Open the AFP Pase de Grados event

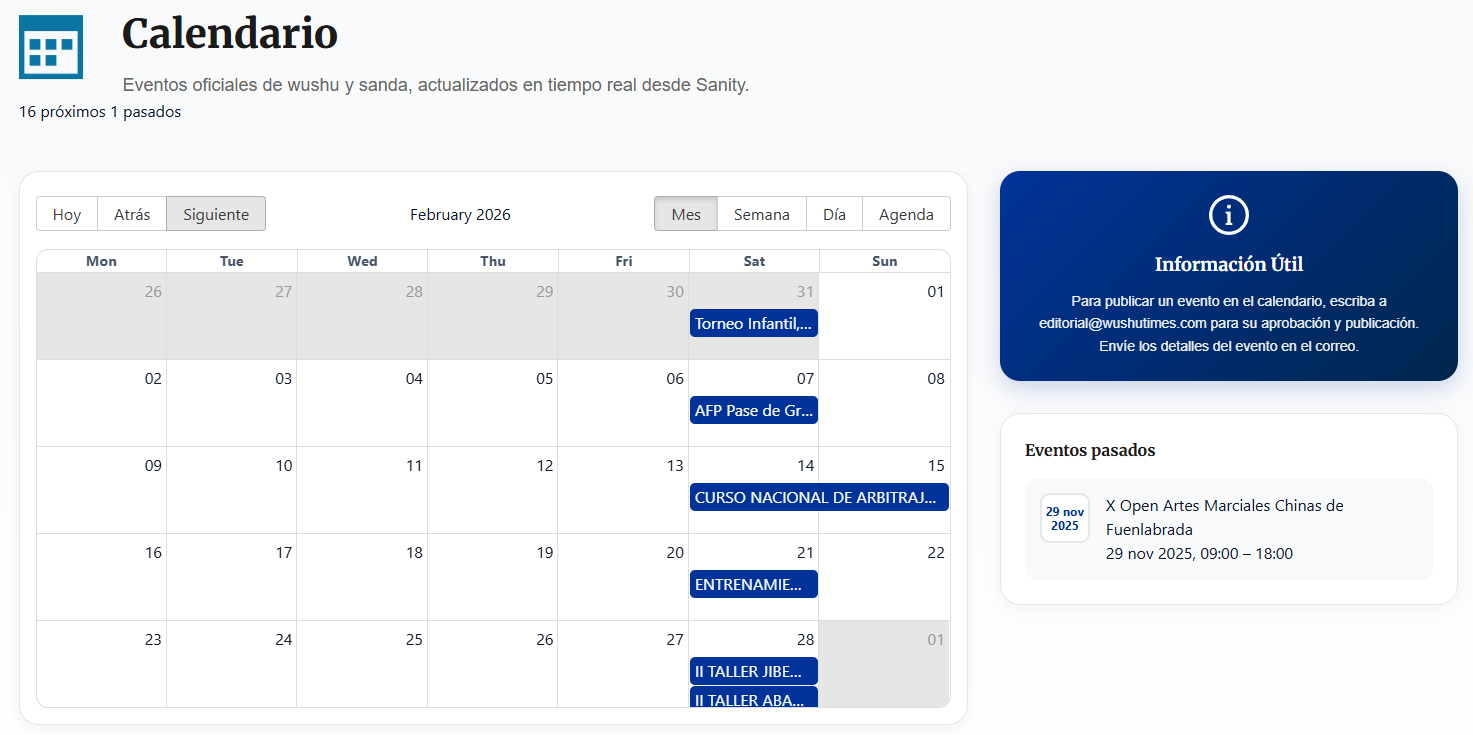point(753,410)
